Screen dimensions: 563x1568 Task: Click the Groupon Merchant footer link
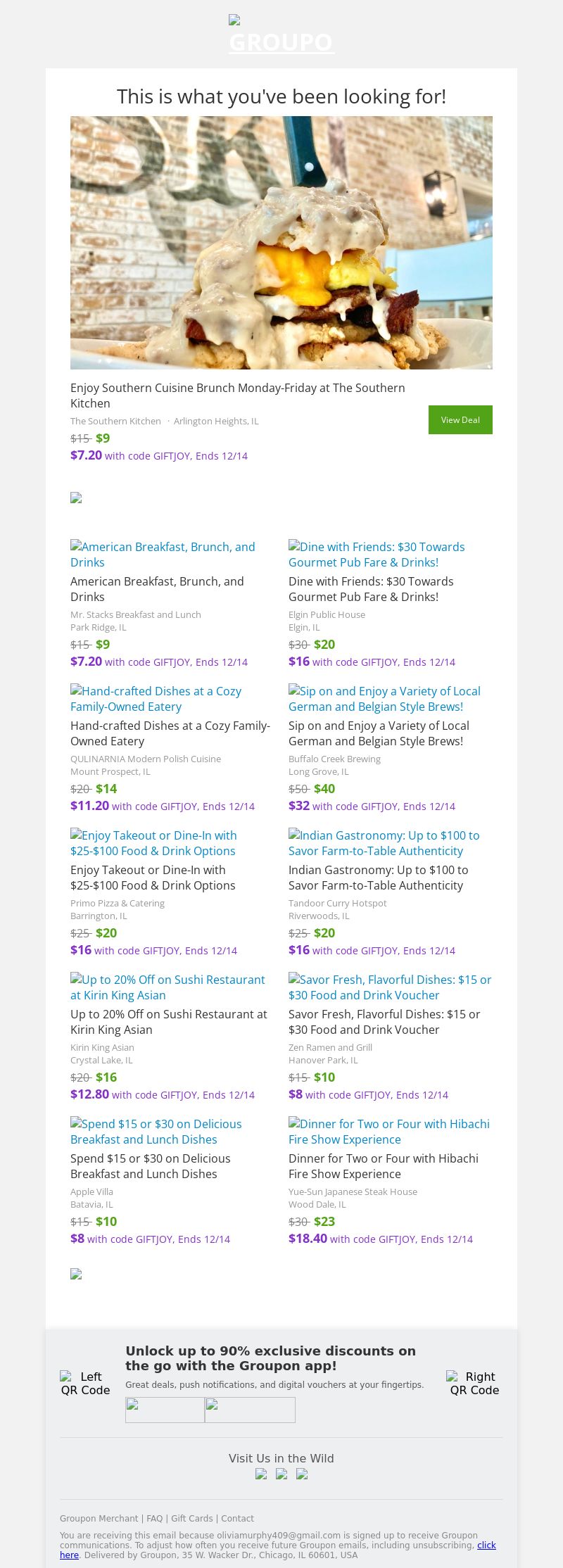99,1519
